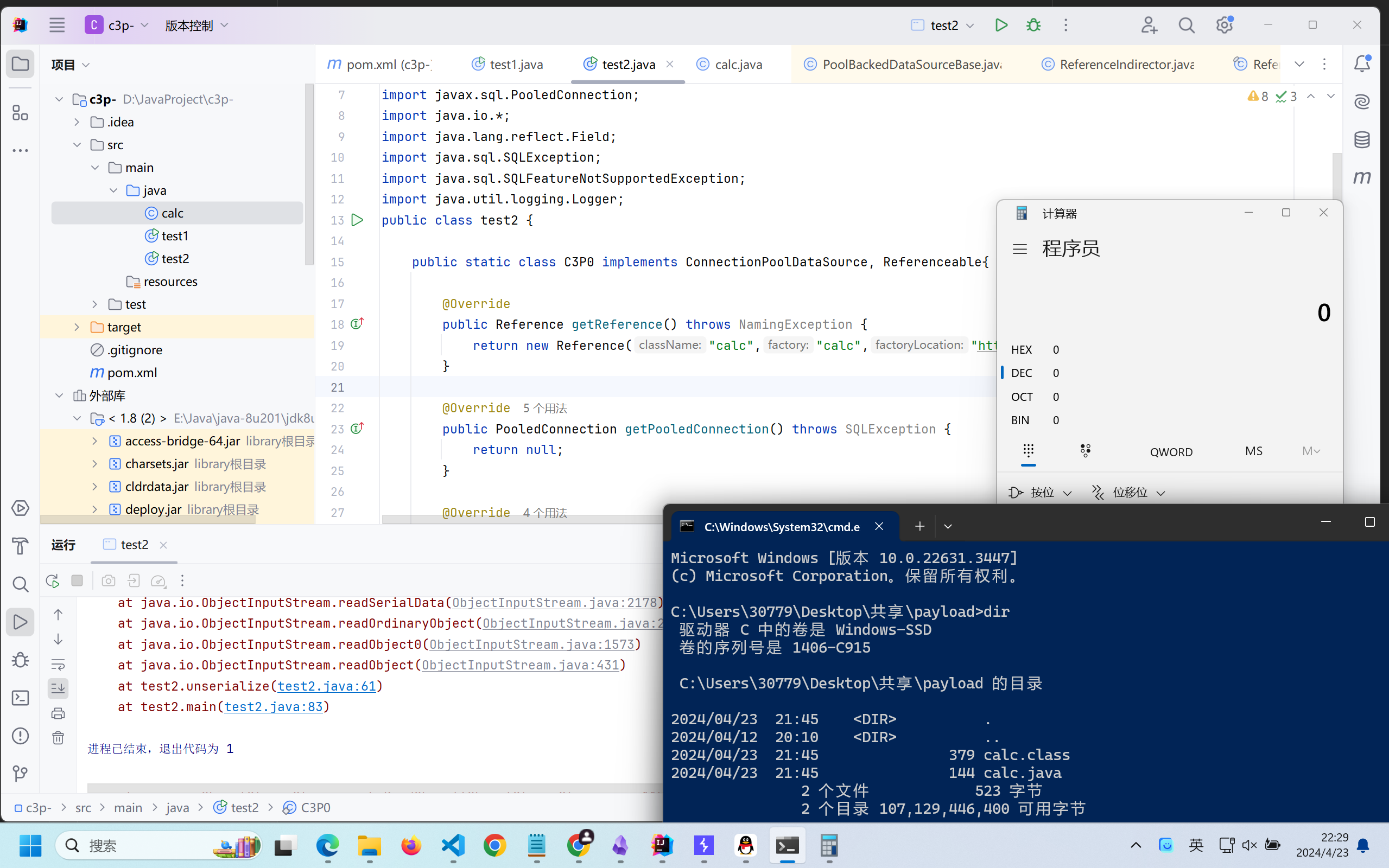Open IDE settings gear icon

[x=1224, y=25]
